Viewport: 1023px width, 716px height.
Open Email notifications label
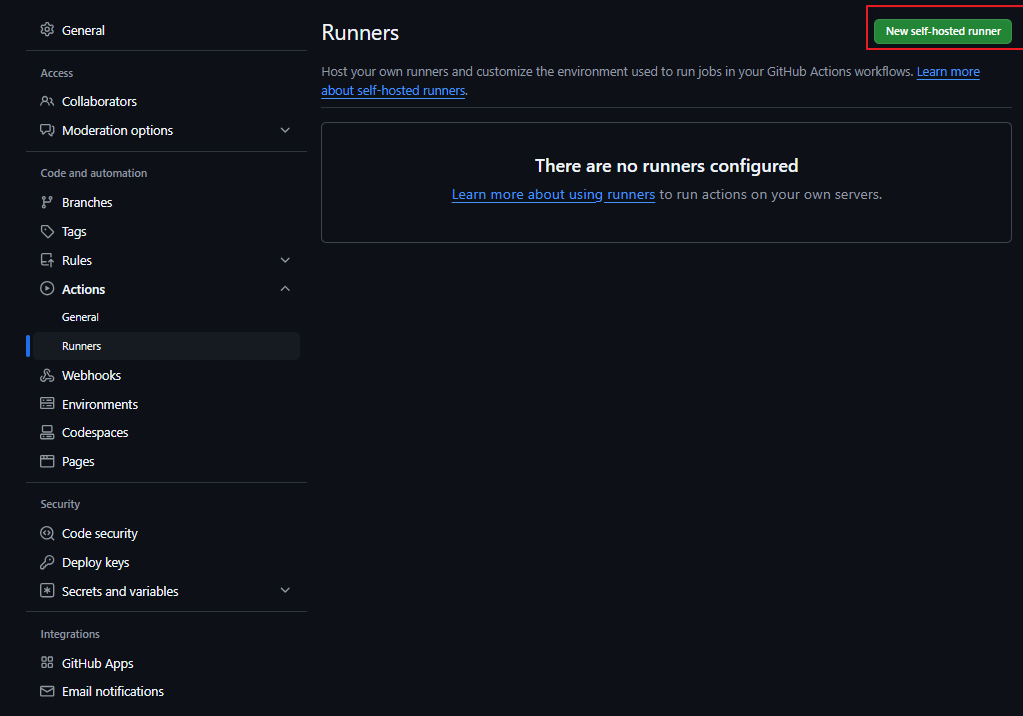tap(112, 692)
